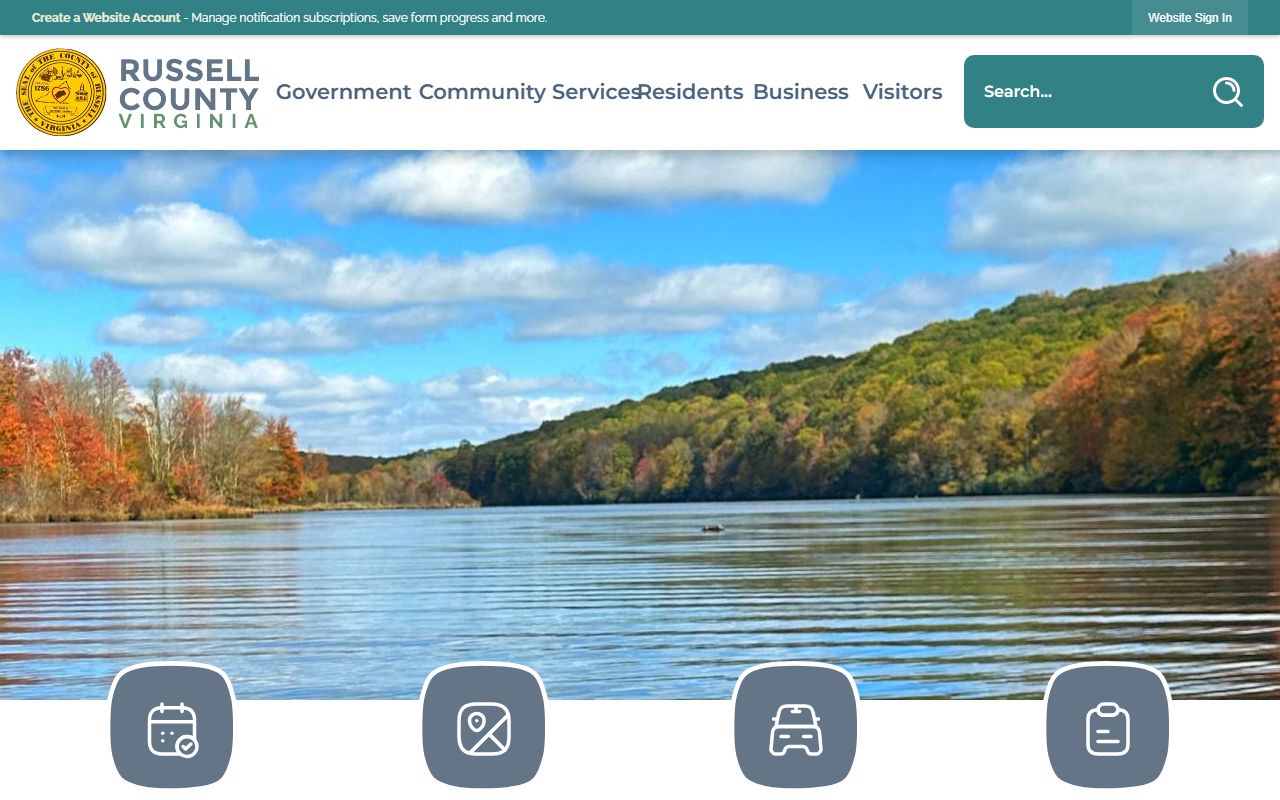Click the clipboard form icon
Viewport: 1280px width, 800px height.
point(1108,729)
